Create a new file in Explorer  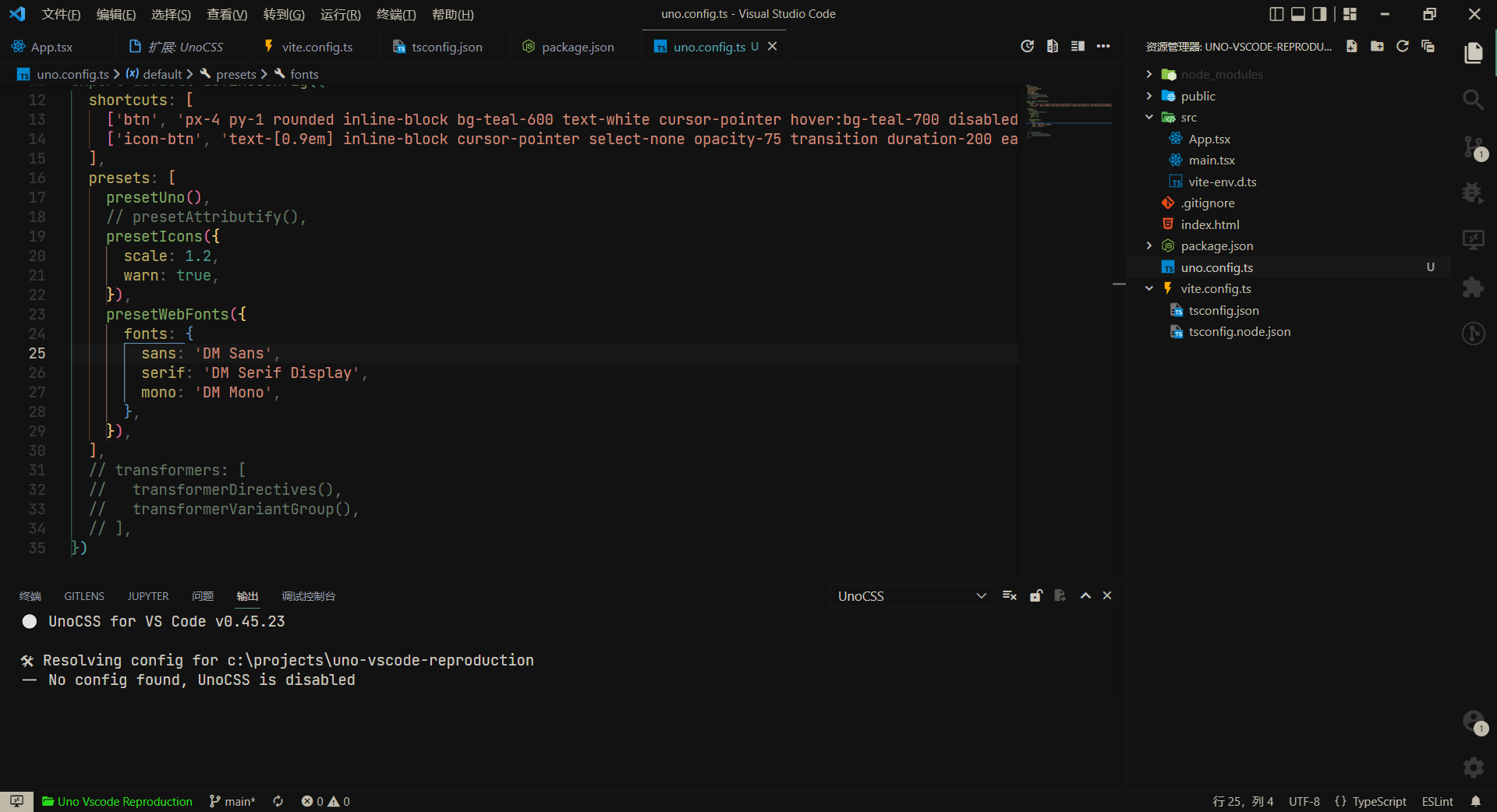point(1352,47)
